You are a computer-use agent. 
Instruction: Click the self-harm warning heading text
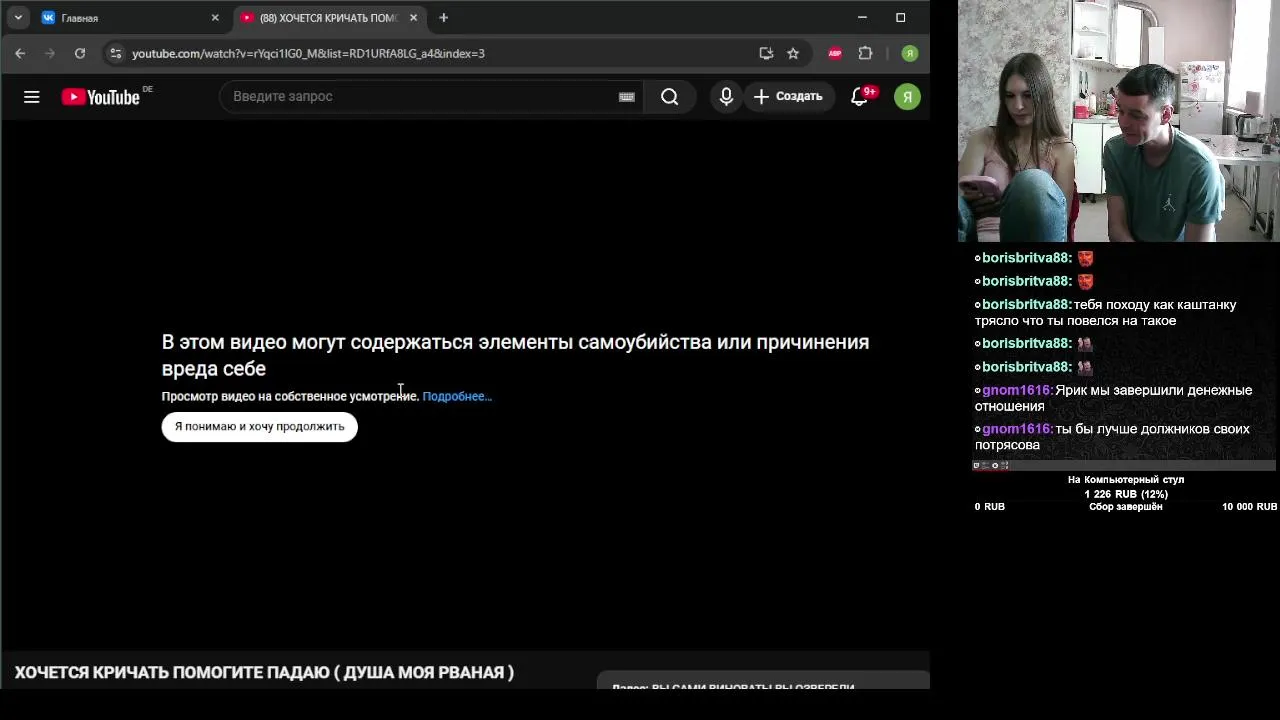click(x=515, y=355)
